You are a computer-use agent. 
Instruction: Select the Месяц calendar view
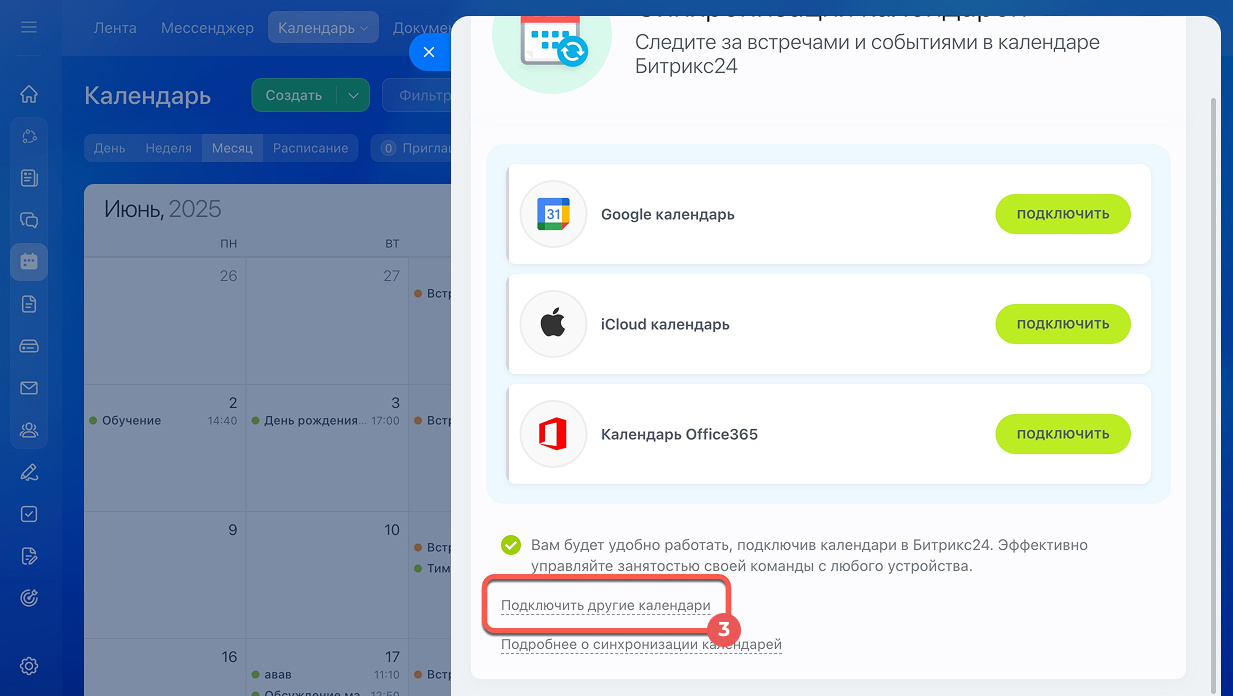coord(233,148)
